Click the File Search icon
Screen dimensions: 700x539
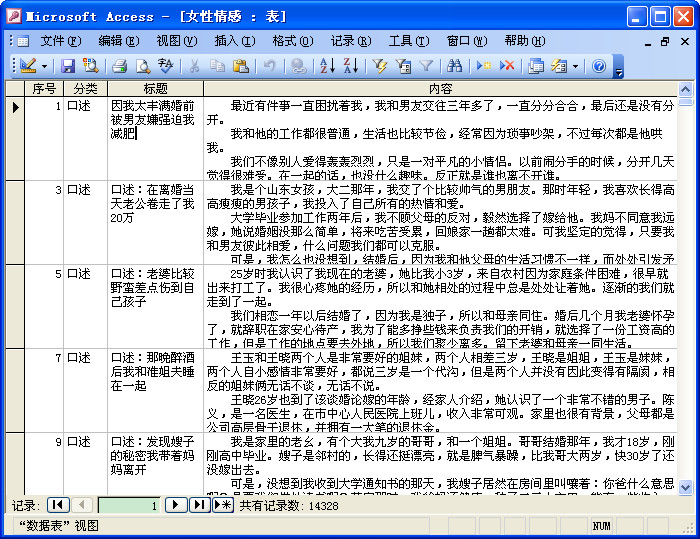point(91,66)
